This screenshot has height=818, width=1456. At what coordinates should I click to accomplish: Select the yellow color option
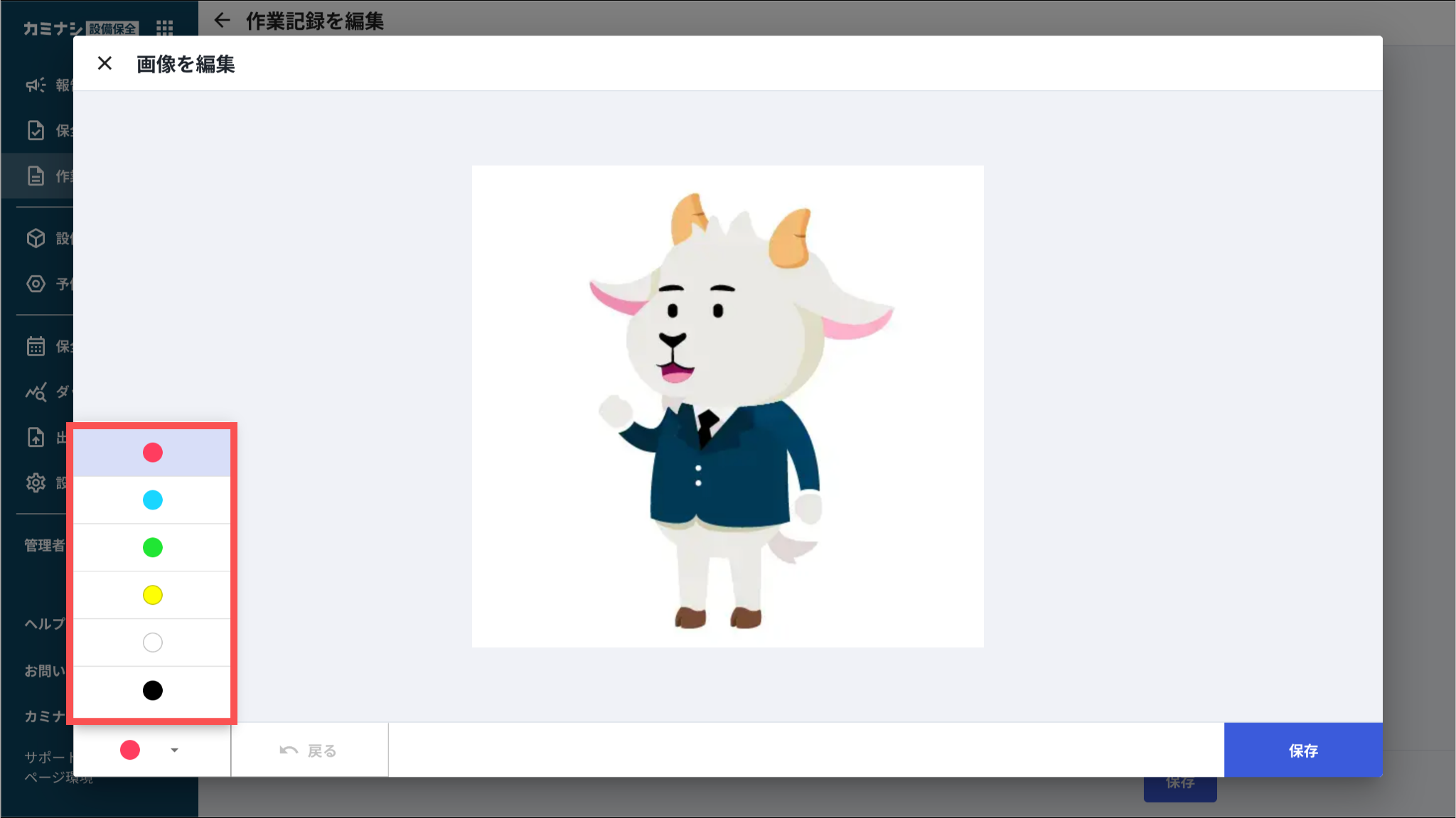pyautogui.click(x=152, y=595)
